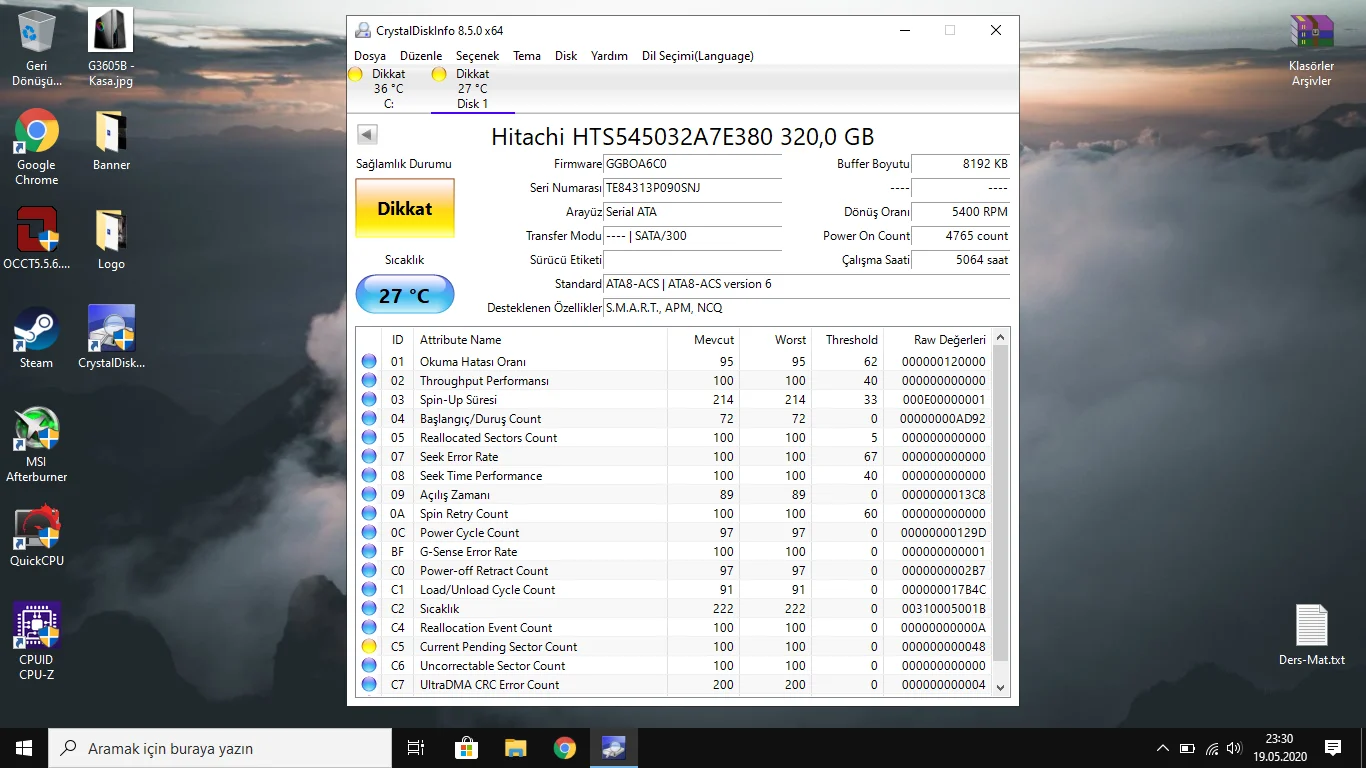Open the Disk menu

click(x=566, y=55)
